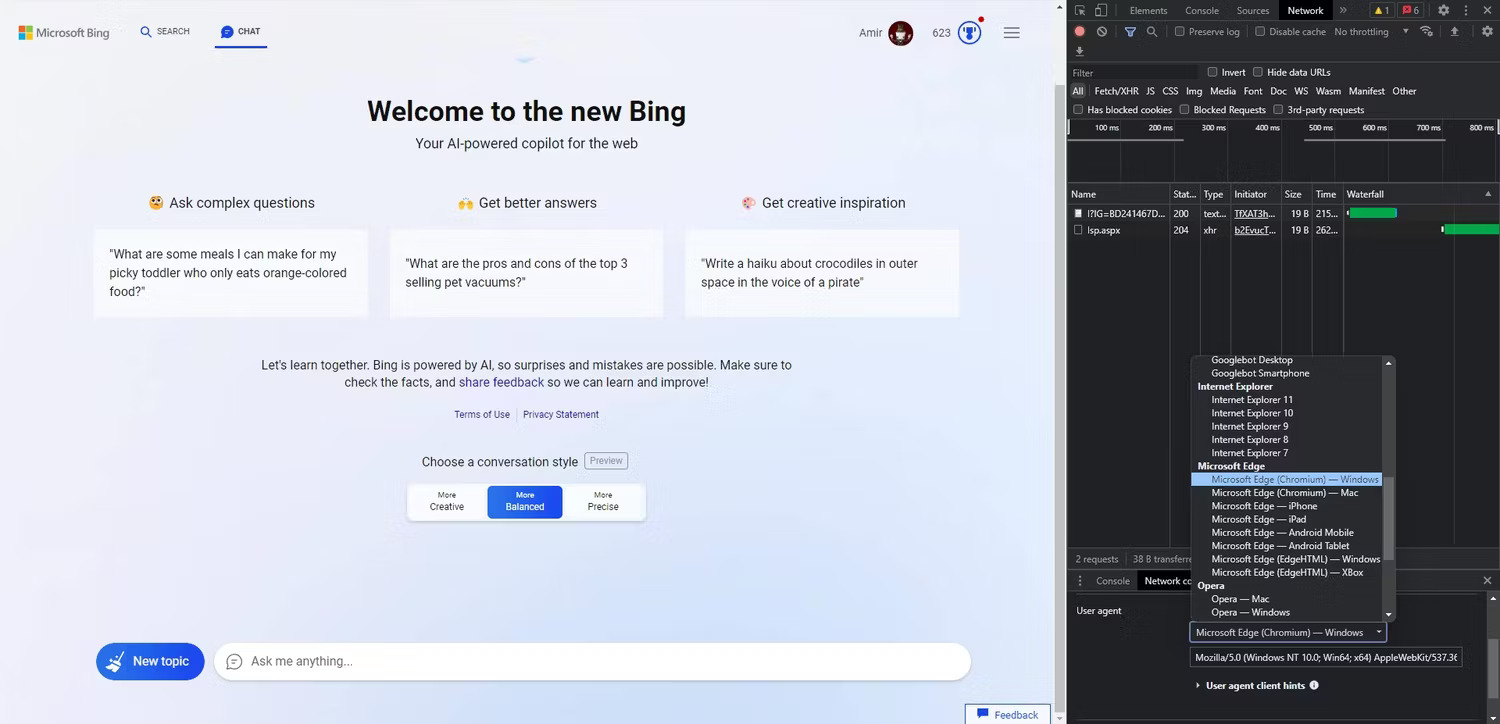Viewport: 1500px width, 724px height.
Task: Toggle the network filter funnel icon
Action: coord(1130,31)
